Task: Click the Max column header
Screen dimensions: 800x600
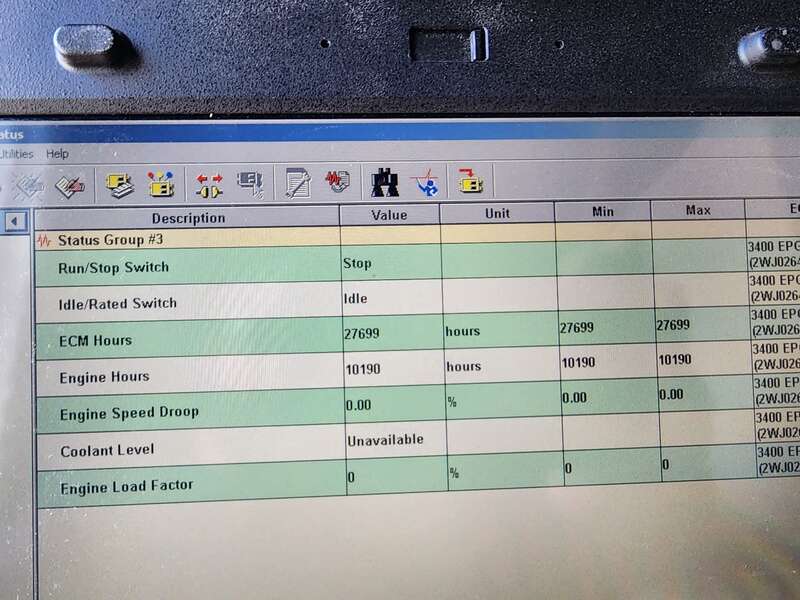Action: (697, 211)
